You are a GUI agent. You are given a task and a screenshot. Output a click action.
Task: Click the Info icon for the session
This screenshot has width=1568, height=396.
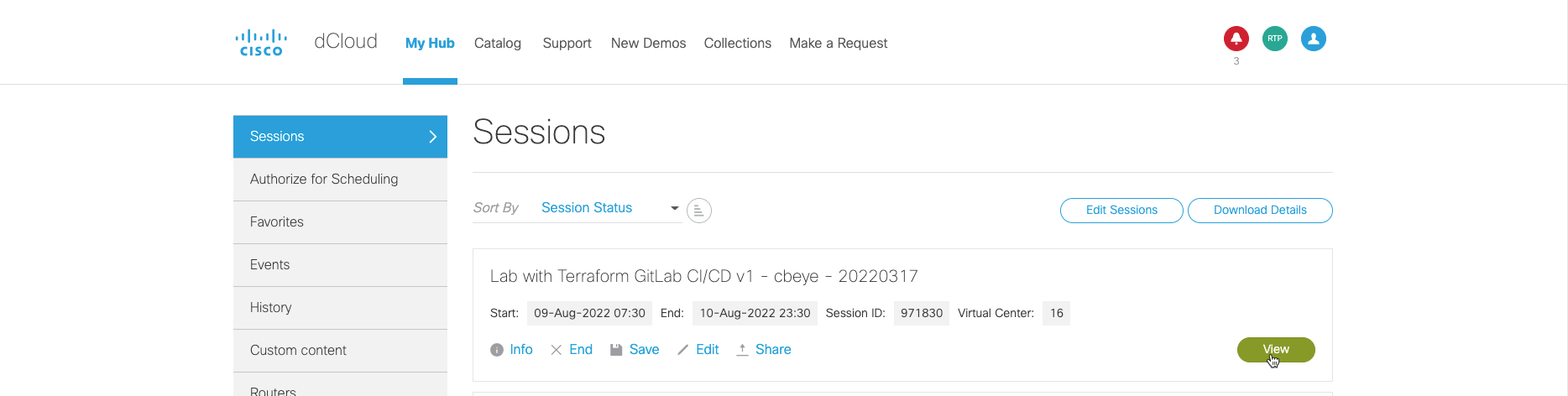pos(497,350)
